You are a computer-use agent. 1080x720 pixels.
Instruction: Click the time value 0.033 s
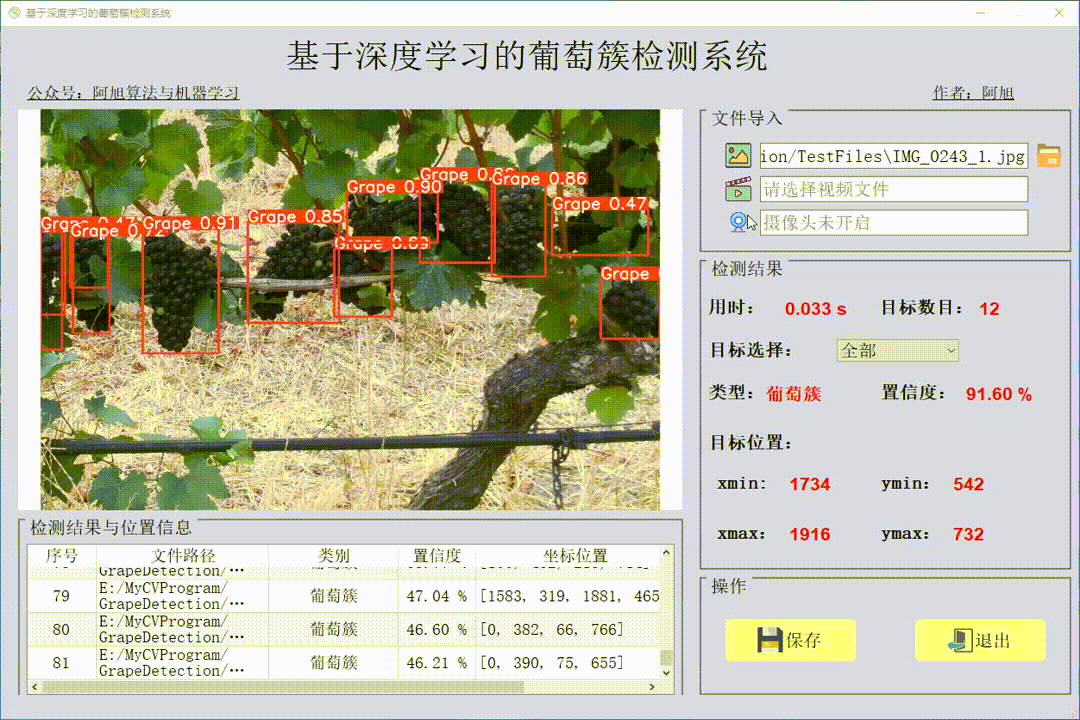816,309
